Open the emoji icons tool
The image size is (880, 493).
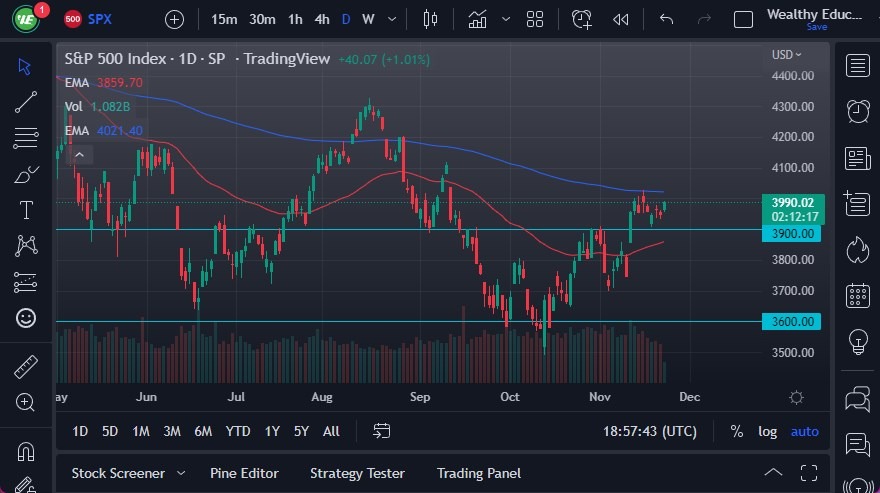(26, 318)
